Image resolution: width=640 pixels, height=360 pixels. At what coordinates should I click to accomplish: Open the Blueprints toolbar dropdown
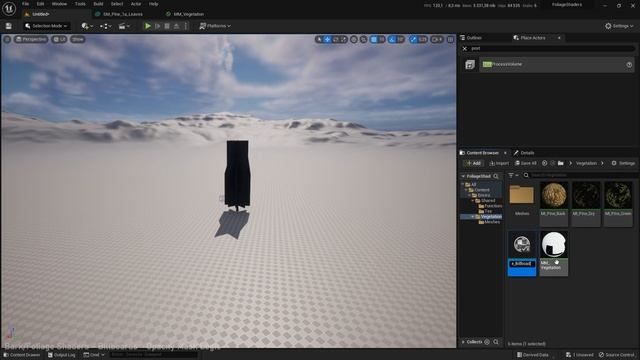[106, 26]
